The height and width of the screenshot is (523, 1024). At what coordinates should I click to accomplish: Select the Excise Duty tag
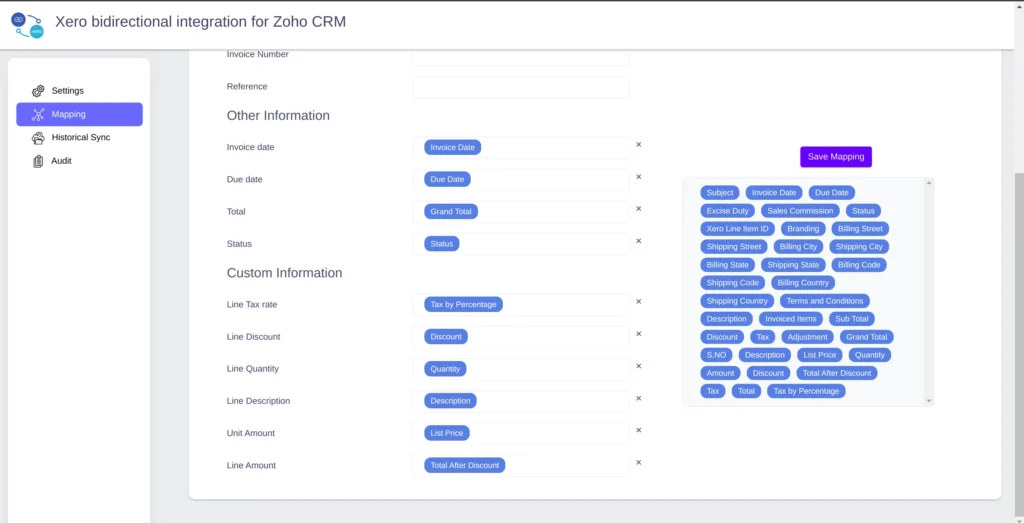pos(728,211)
